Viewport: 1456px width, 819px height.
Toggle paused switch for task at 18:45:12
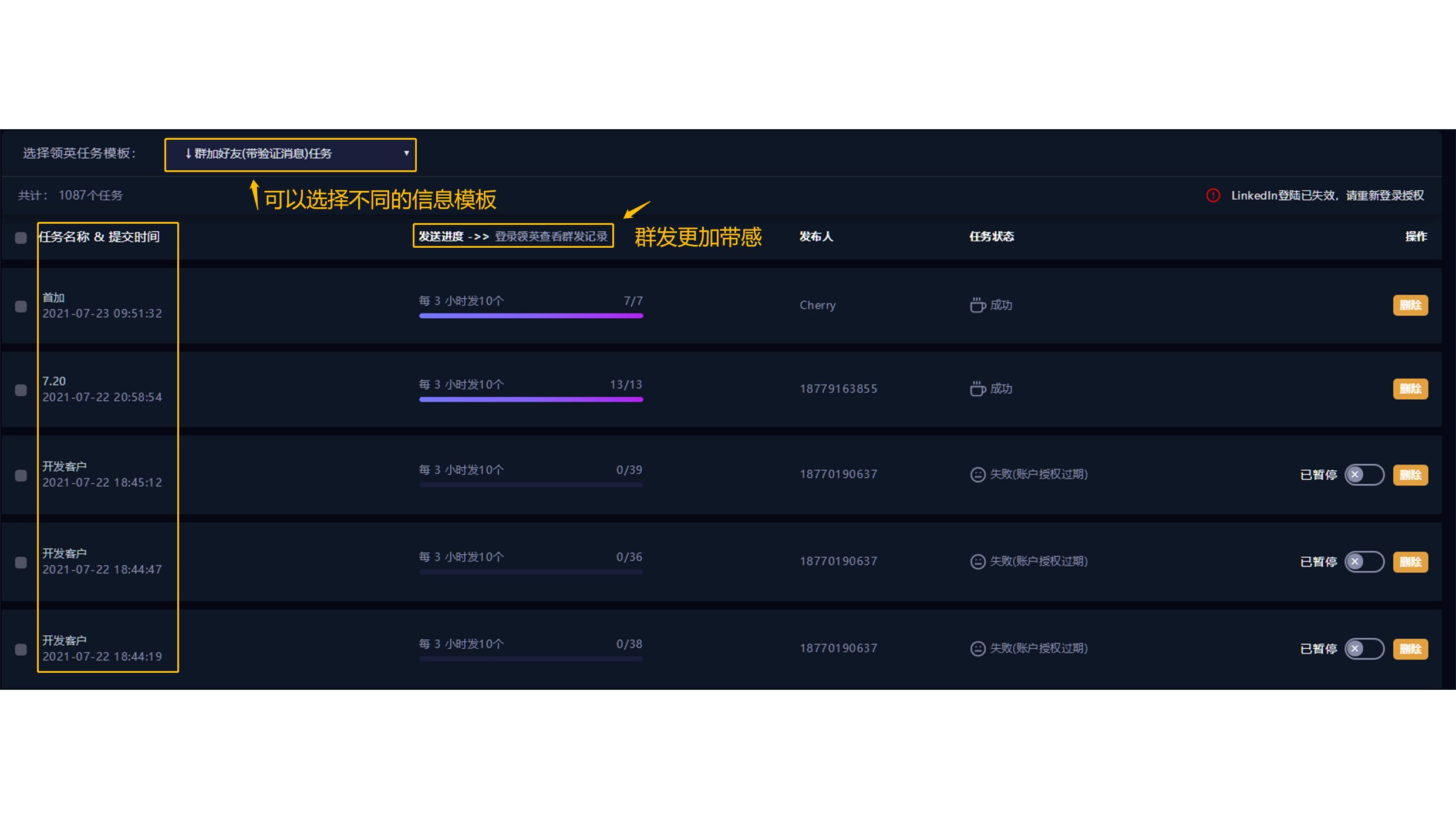click(x=1364, y=474)
